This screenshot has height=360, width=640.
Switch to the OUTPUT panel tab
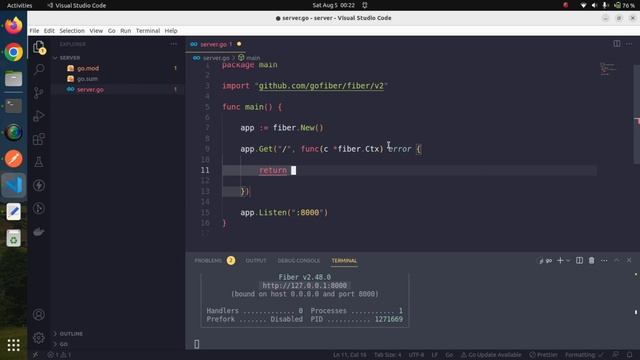click(256, 260)
